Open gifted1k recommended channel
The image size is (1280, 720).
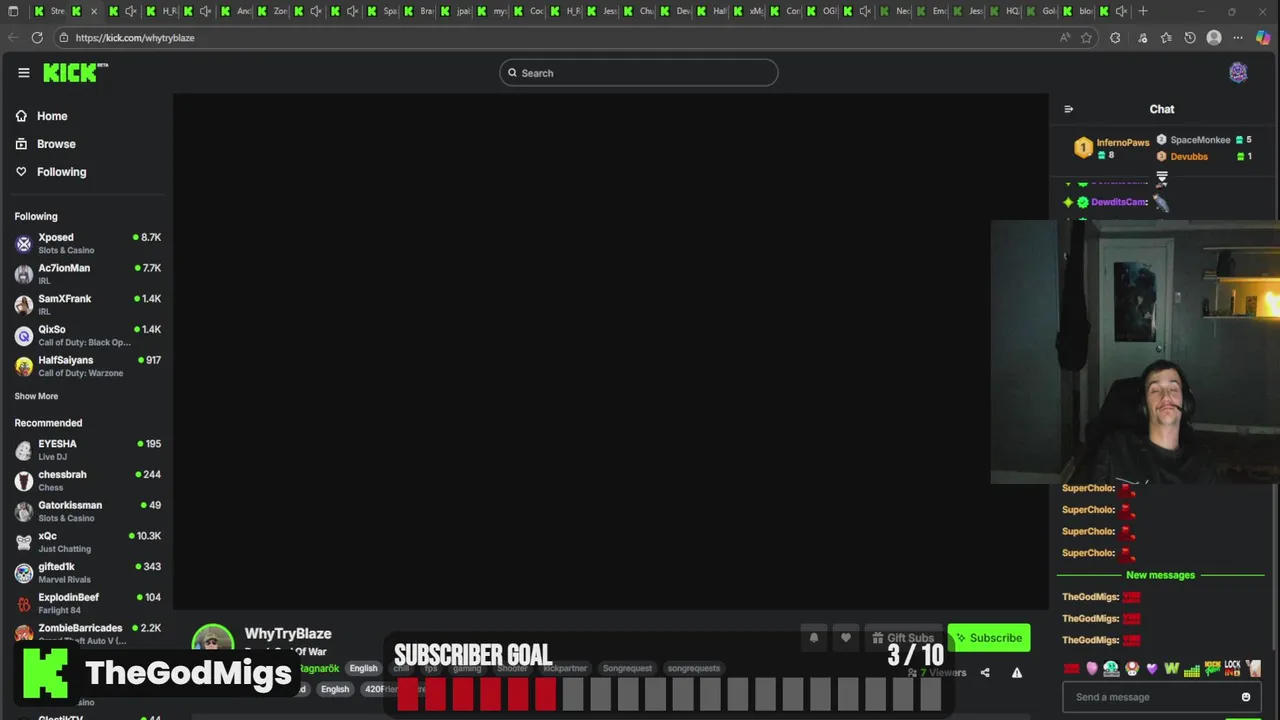88,572
